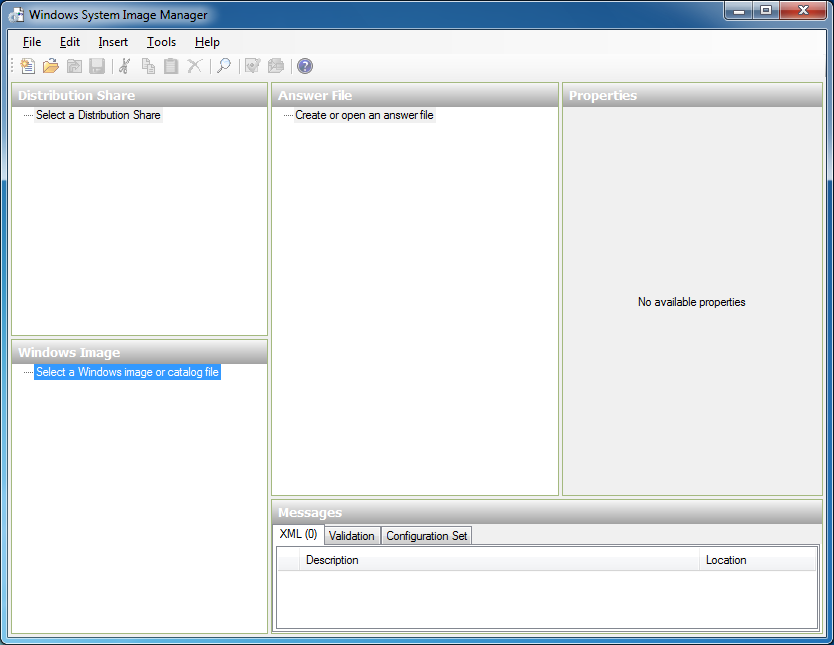Click the Properties pane title
Image resolution: width=834 pixels, height=645 pixels.
tap(603, 95)
